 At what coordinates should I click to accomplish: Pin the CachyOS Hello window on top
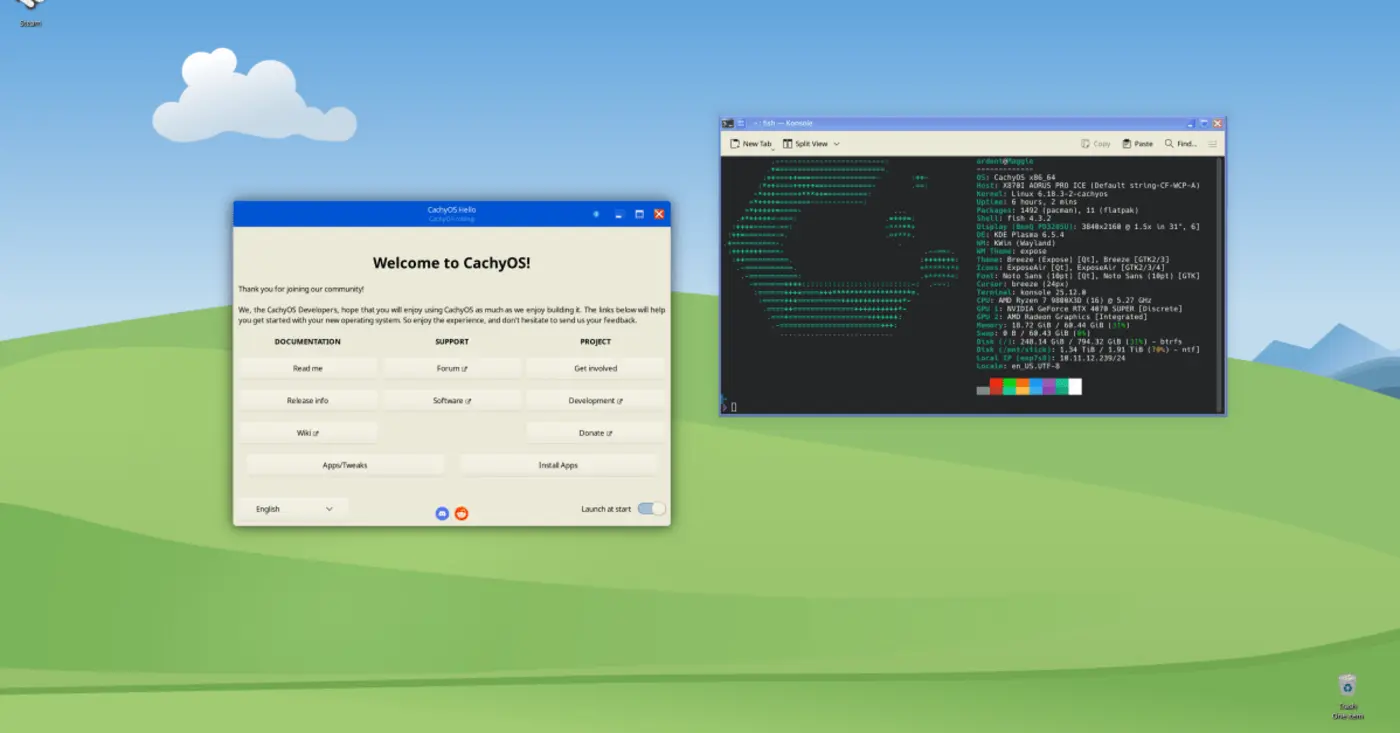(x=596, y=214)
